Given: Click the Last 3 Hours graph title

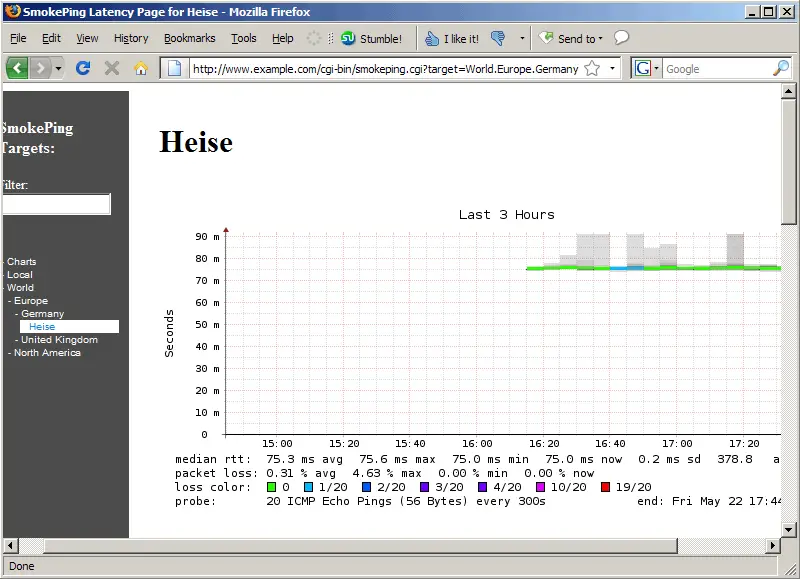Looking at the screenshot, I should coord(506,215).
